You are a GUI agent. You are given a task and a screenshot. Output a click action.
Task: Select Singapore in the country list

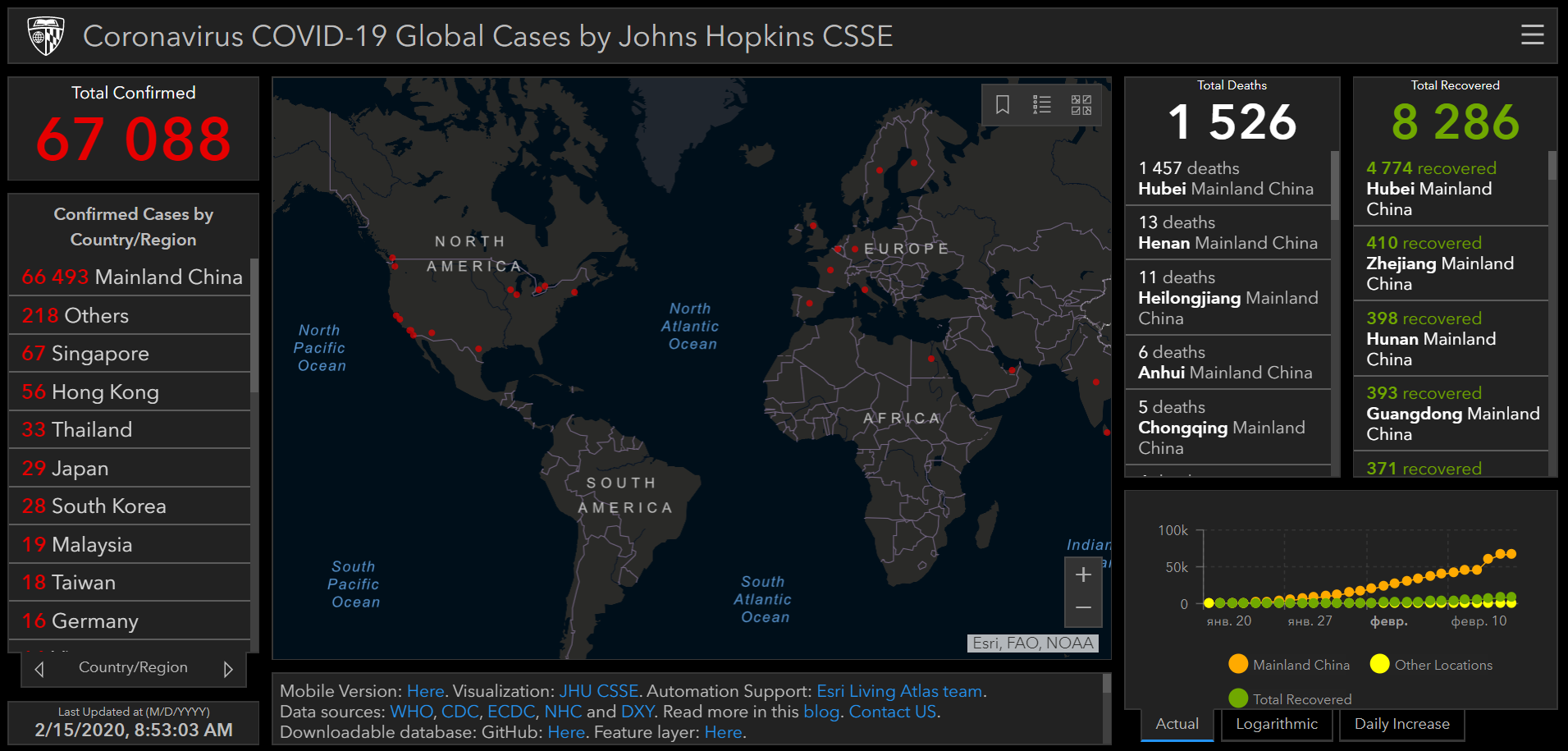pos(130,354)
